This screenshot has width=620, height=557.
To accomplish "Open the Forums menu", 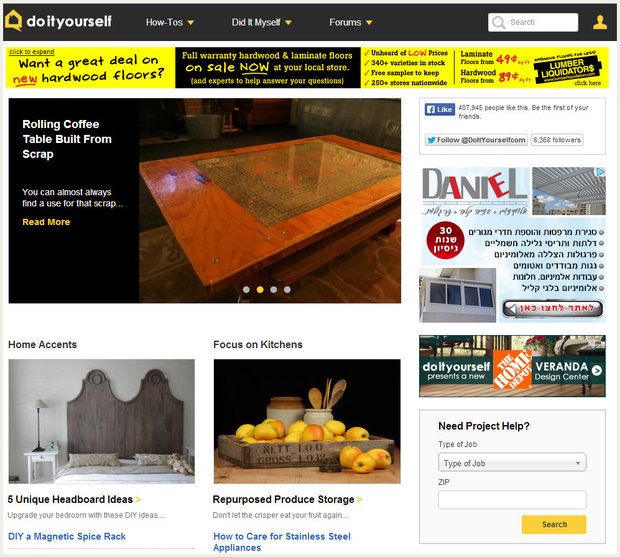I will [x=351, y=22].
